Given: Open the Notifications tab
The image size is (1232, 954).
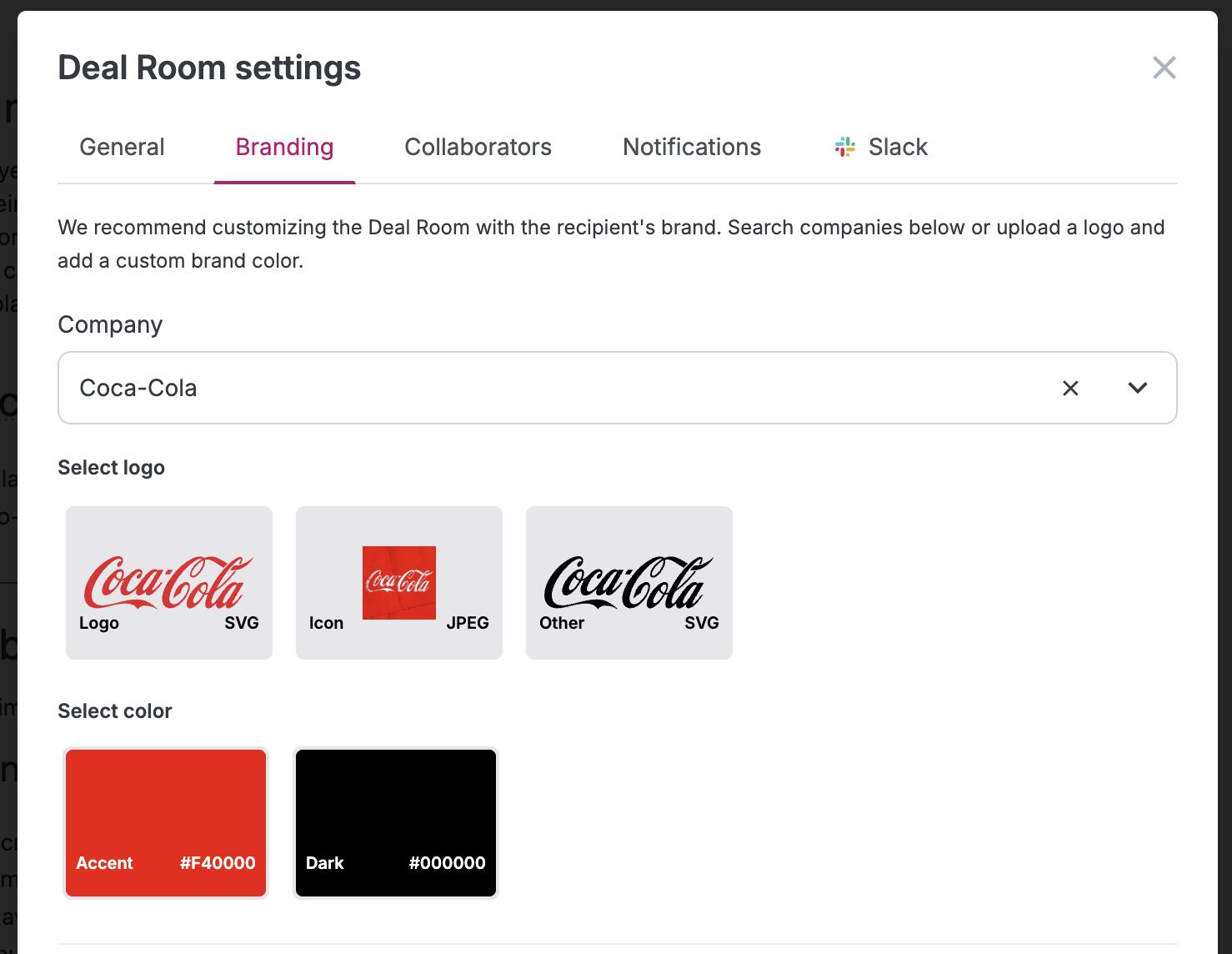Looking at the screenshot, I should tap(692, 148).
